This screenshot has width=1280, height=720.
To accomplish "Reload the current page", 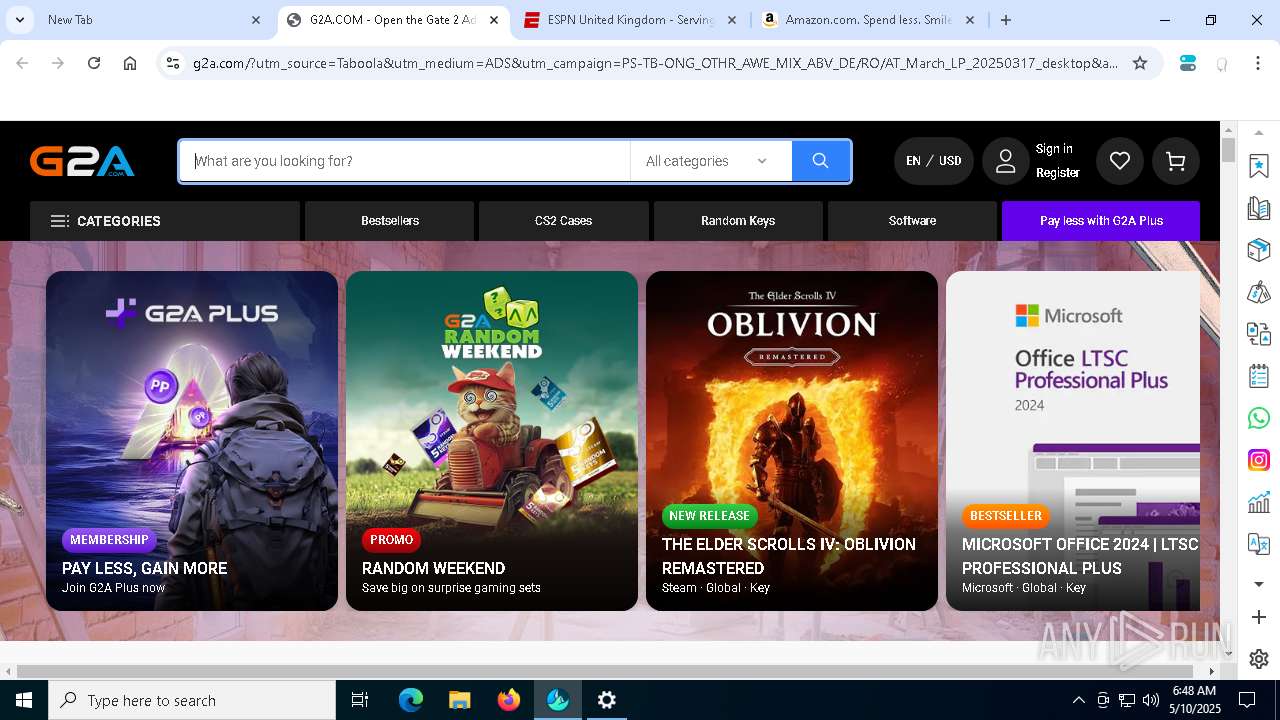I will (94, 63).
